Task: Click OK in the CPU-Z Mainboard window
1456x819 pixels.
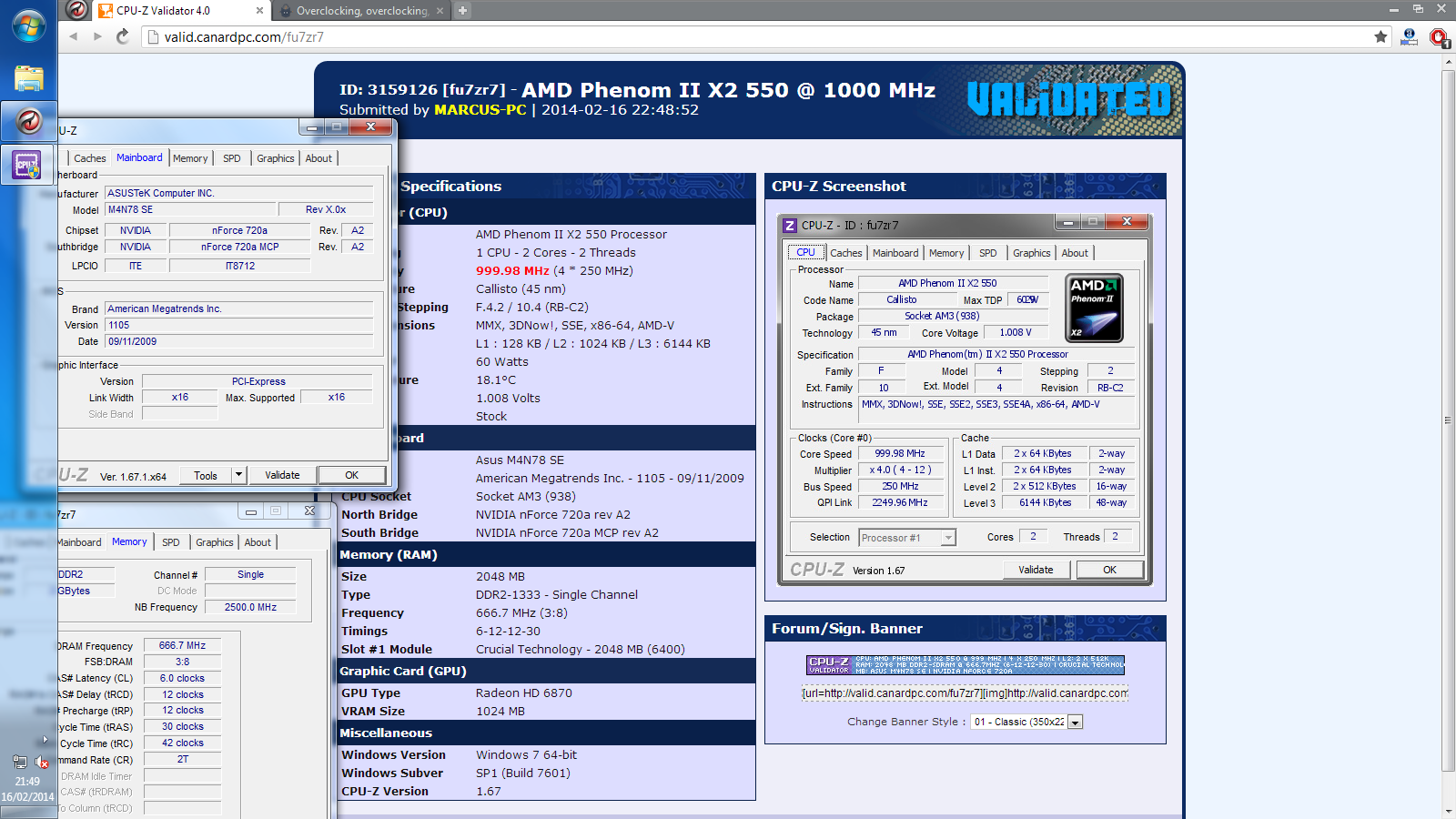Action: 352,475
